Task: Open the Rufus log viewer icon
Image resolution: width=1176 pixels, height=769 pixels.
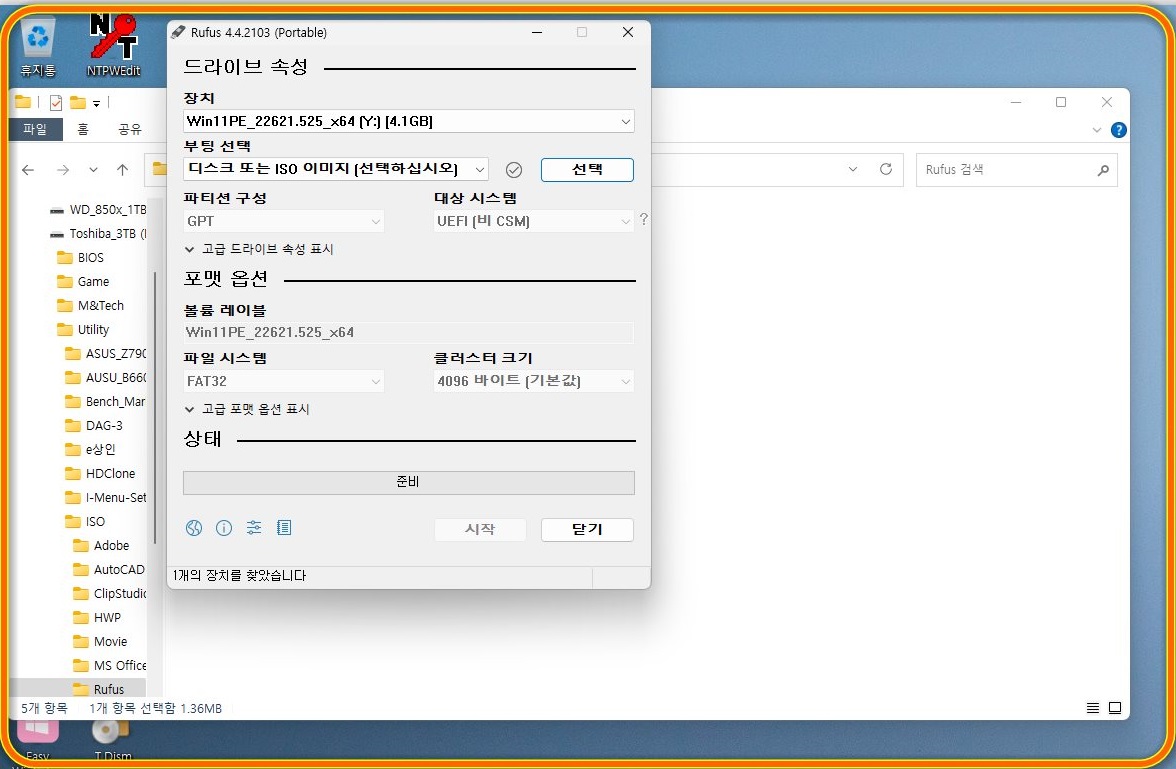Action: 284,528
